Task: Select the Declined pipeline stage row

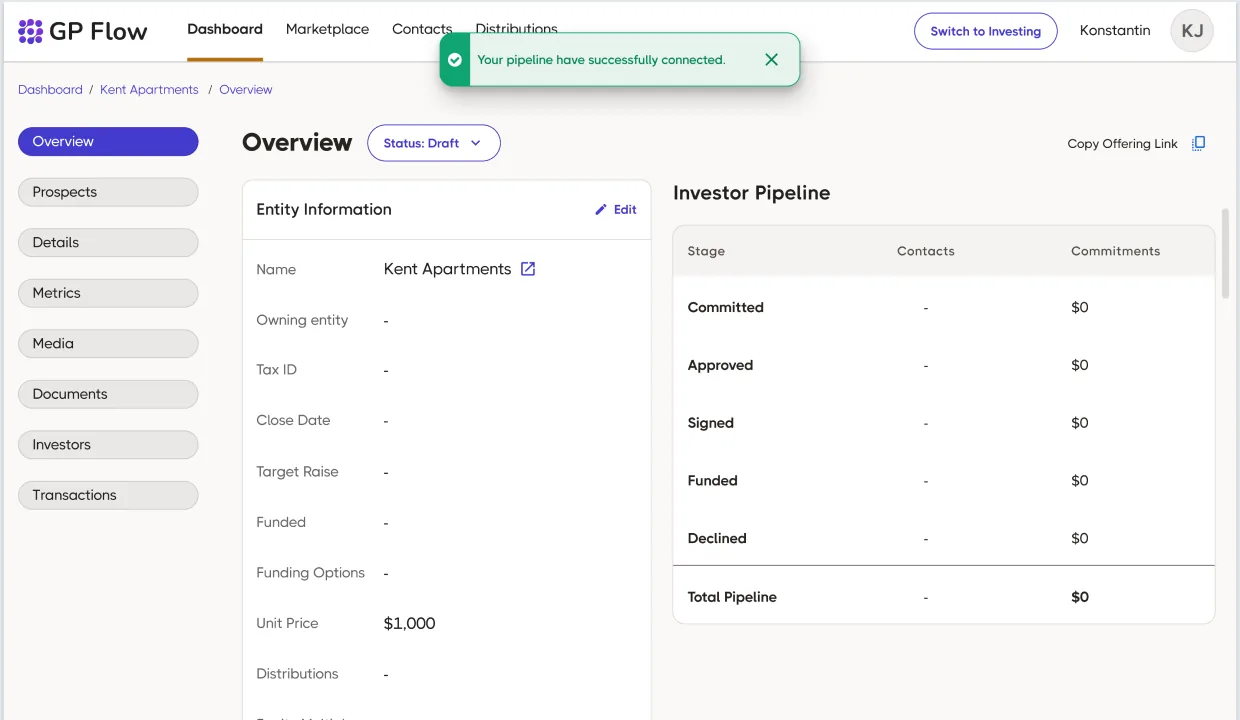Action: point(944,538)
